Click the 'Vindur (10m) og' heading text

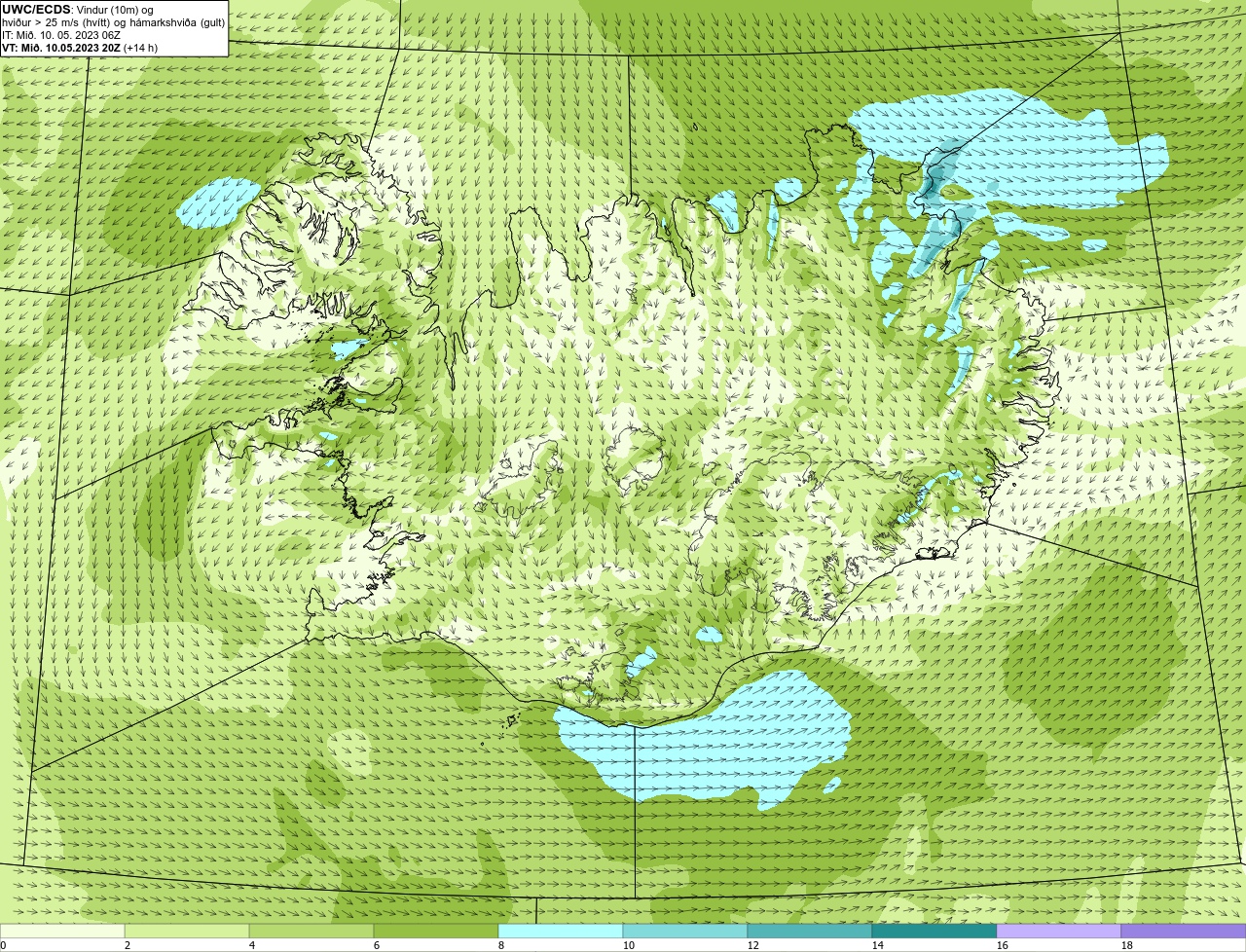(x=115, y=10)
